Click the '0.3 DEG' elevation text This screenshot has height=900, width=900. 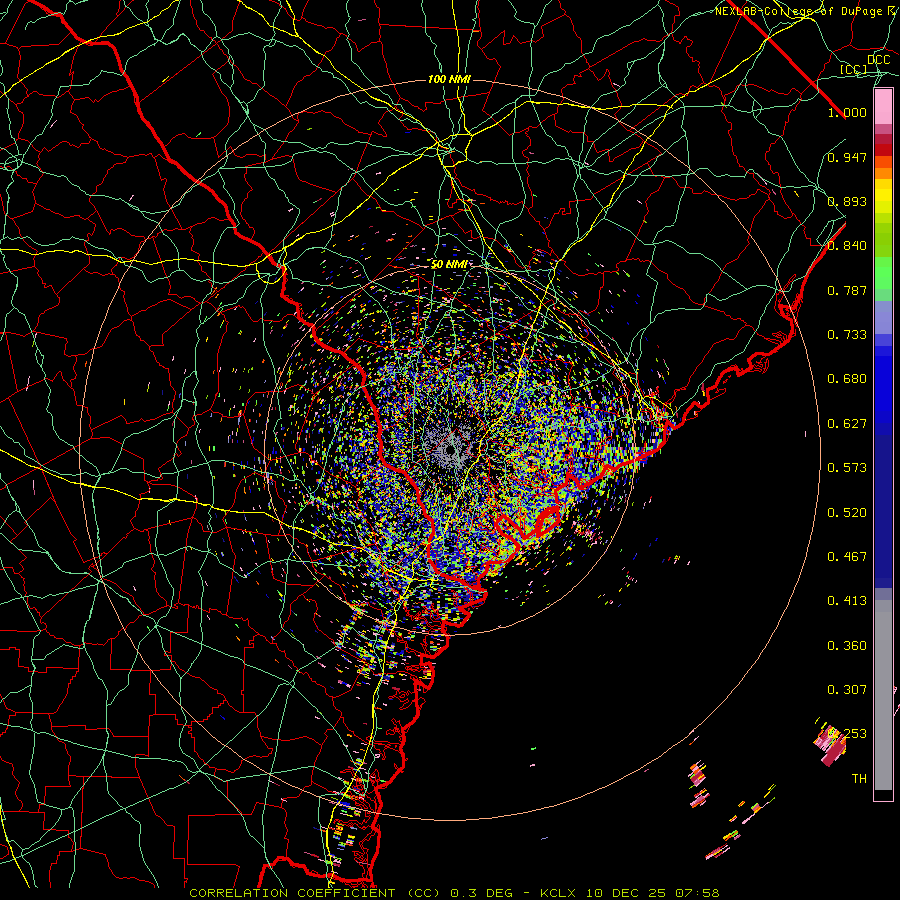(x=482, y=893)
